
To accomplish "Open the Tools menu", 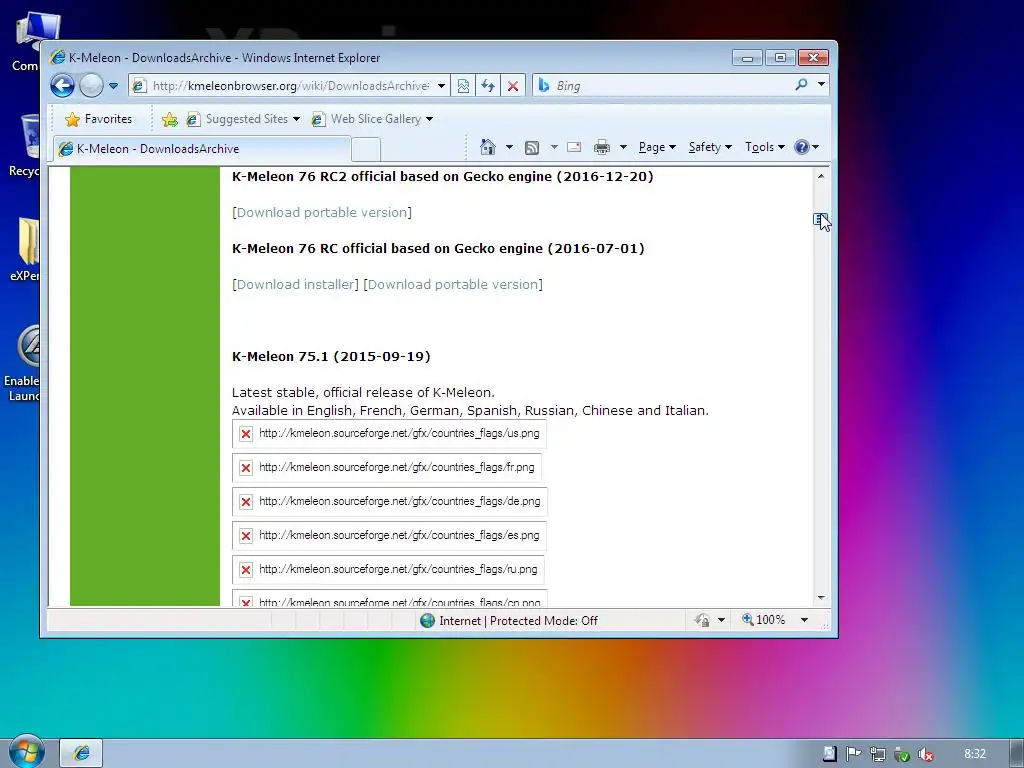I will (765, 147).
